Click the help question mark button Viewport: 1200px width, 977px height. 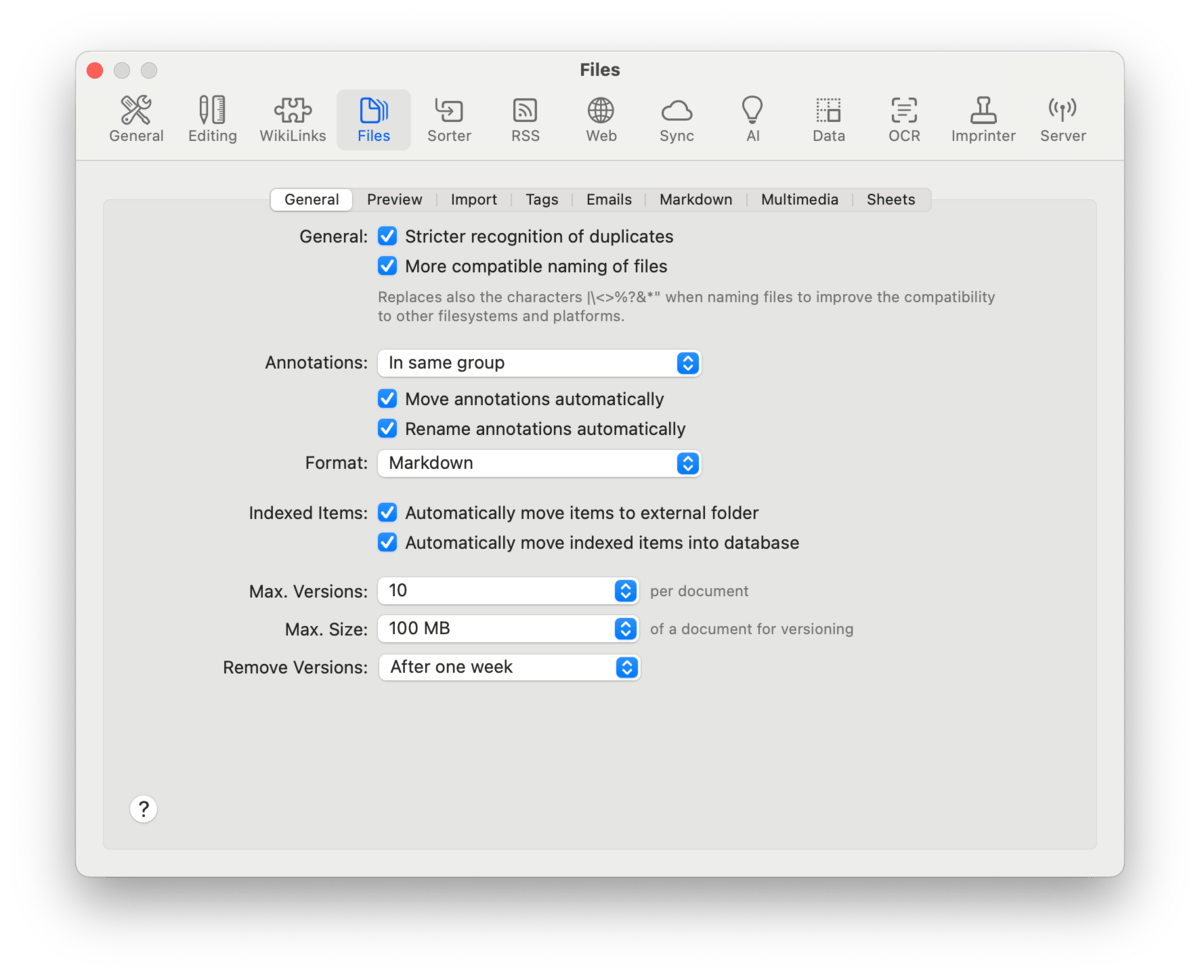pos(144,809)
